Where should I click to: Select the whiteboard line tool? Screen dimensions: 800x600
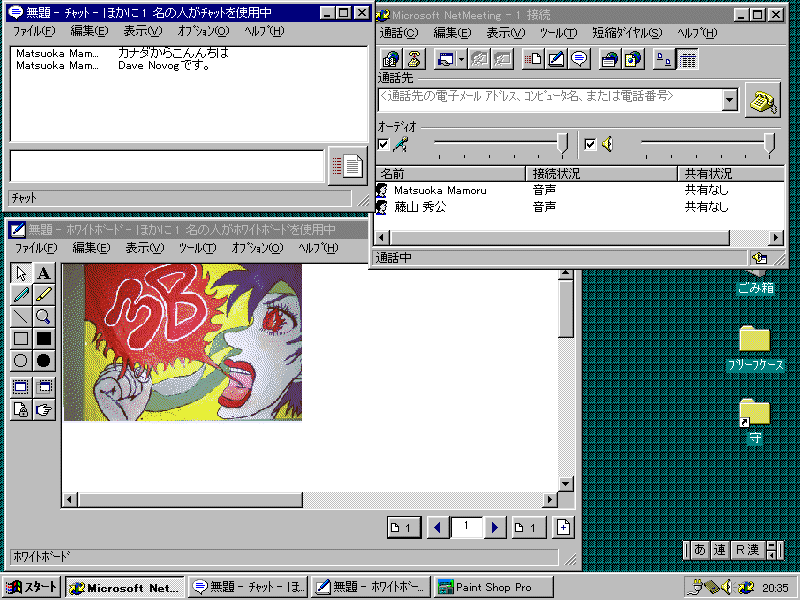[x=21, y=316]
